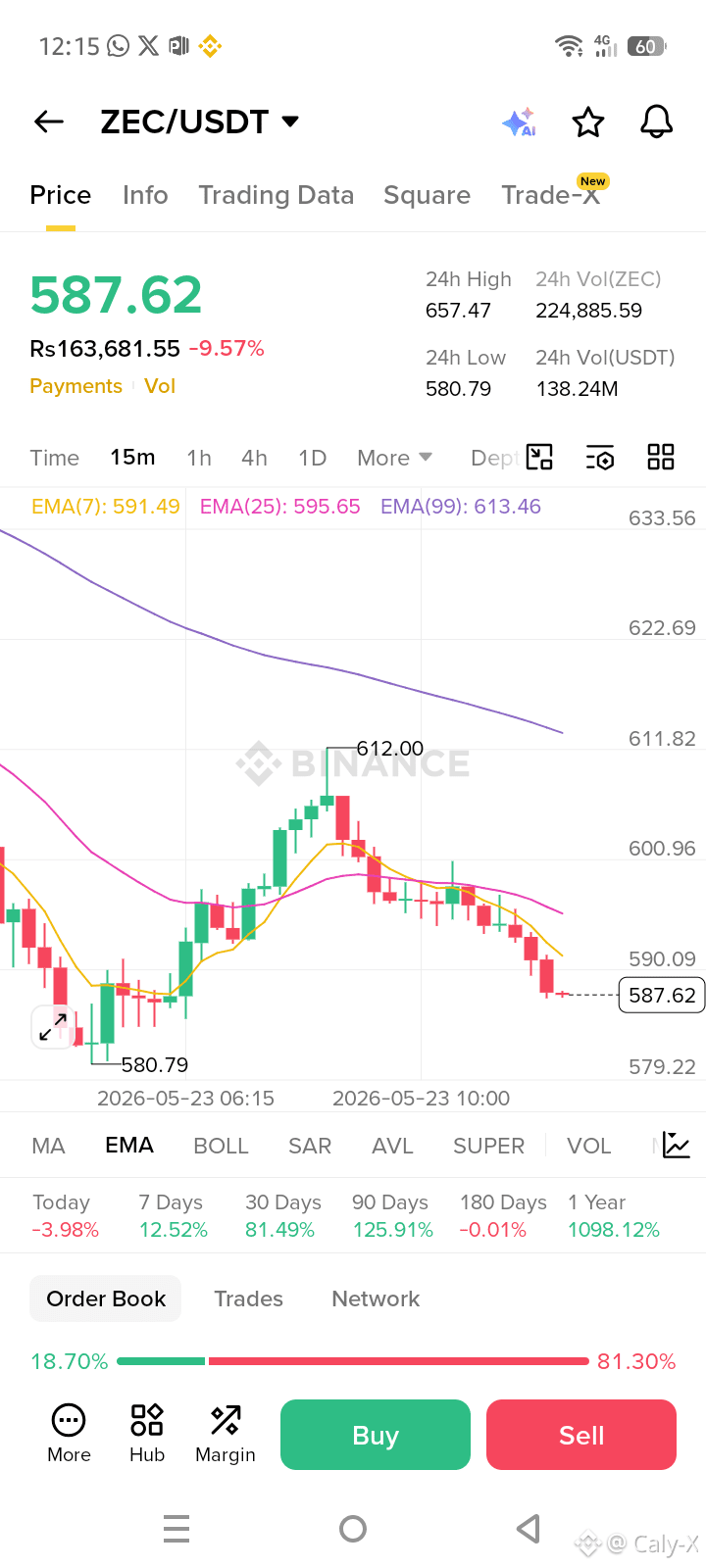Enable the VOL sub-indicator
Image resolution: width=706 pixels, height=1568 pixels.
588,1146
